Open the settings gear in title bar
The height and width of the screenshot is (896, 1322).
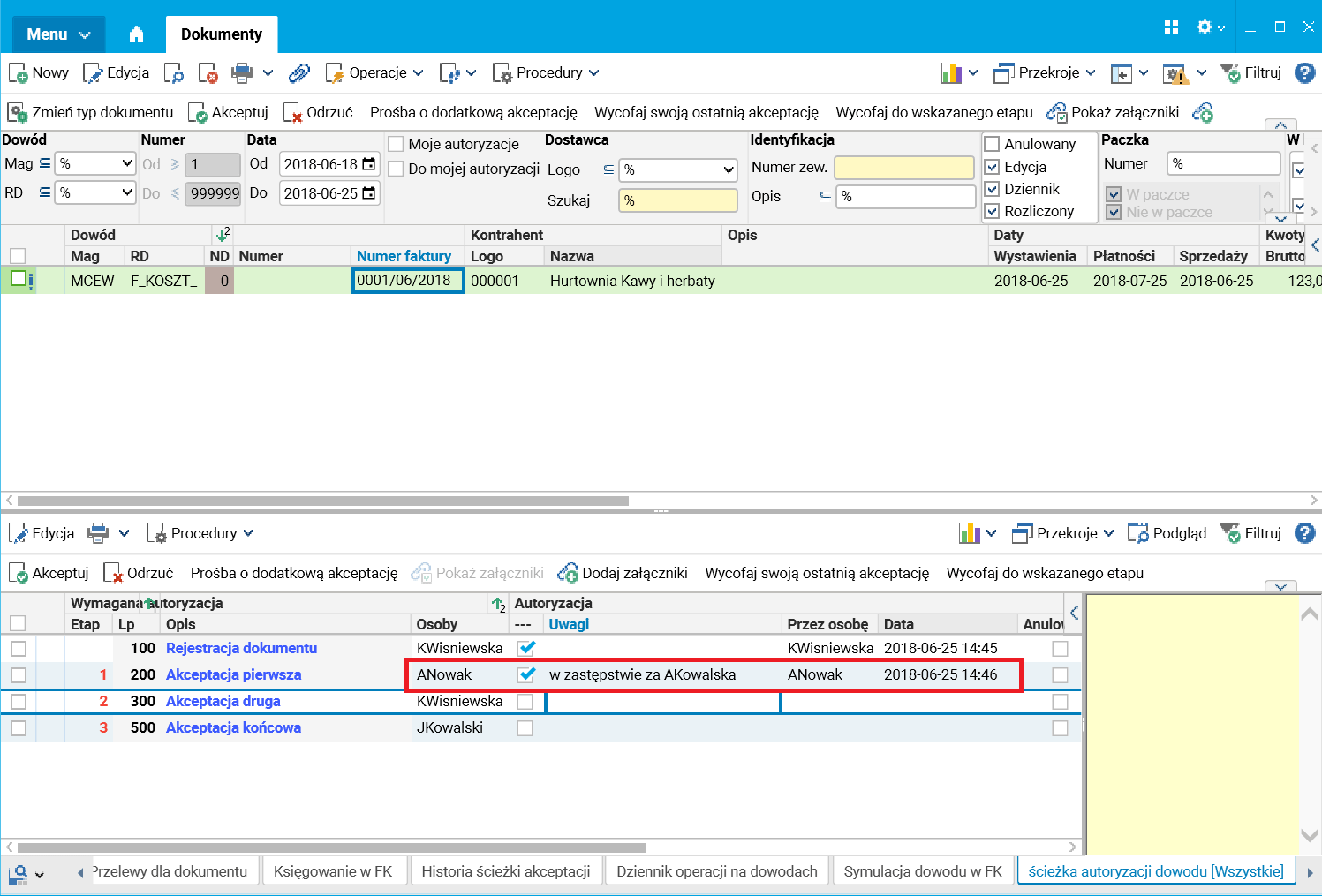(1205, 27)
